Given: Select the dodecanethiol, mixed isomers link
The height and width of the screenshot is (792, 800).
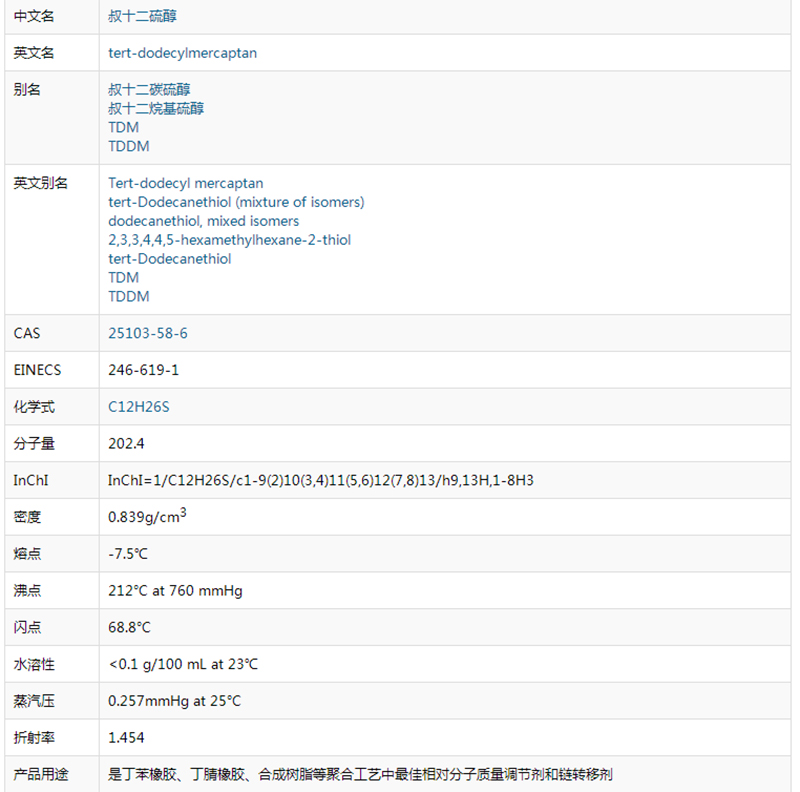Looking at the screenshot, I should 205,221.
